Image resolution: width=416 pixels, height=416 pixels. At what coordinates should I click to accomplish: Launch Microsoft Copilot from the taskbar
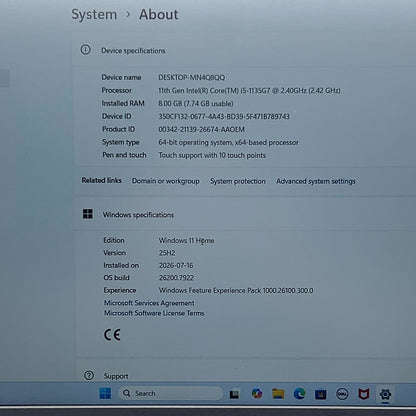[257, 394]
